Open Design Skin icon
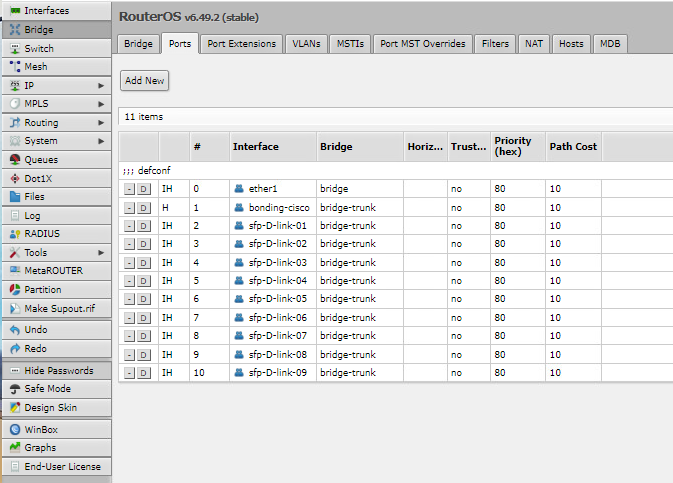This screenshot has width=673, height=483. [x=15, y=407]
